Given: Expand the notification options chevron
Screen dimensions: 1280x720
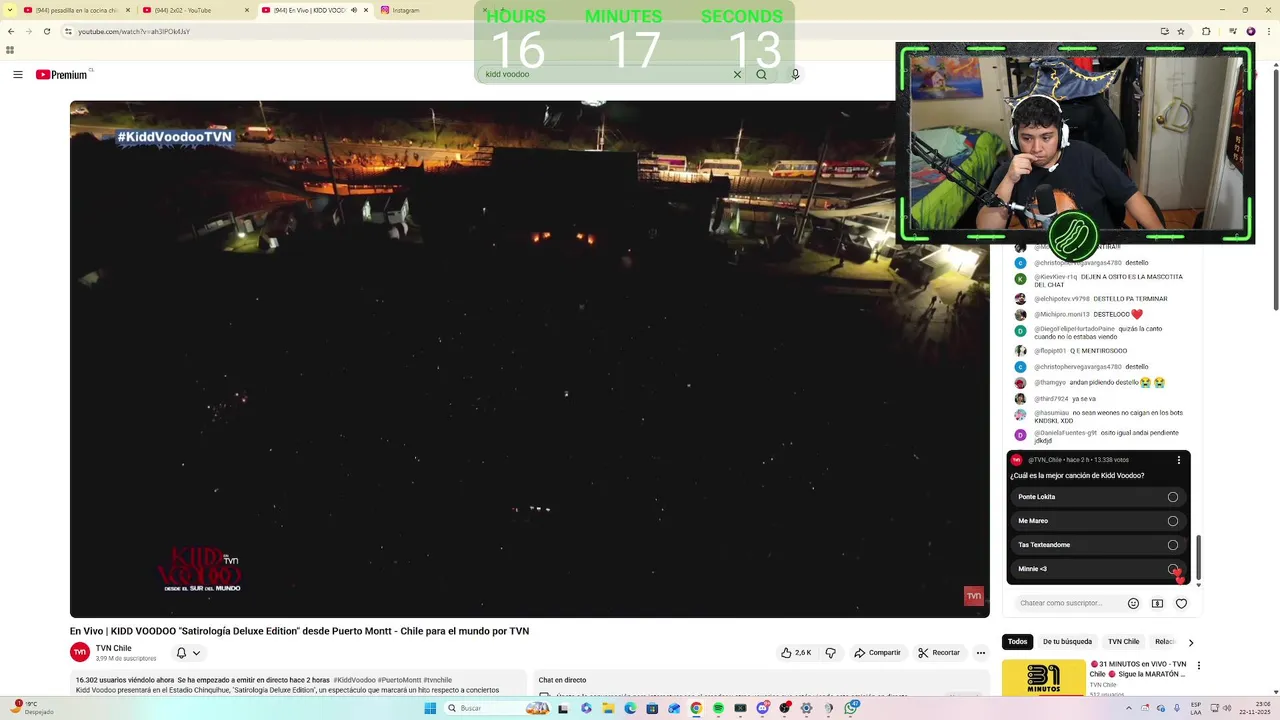Looking at the screenshot, I should [x=196, y=653].
